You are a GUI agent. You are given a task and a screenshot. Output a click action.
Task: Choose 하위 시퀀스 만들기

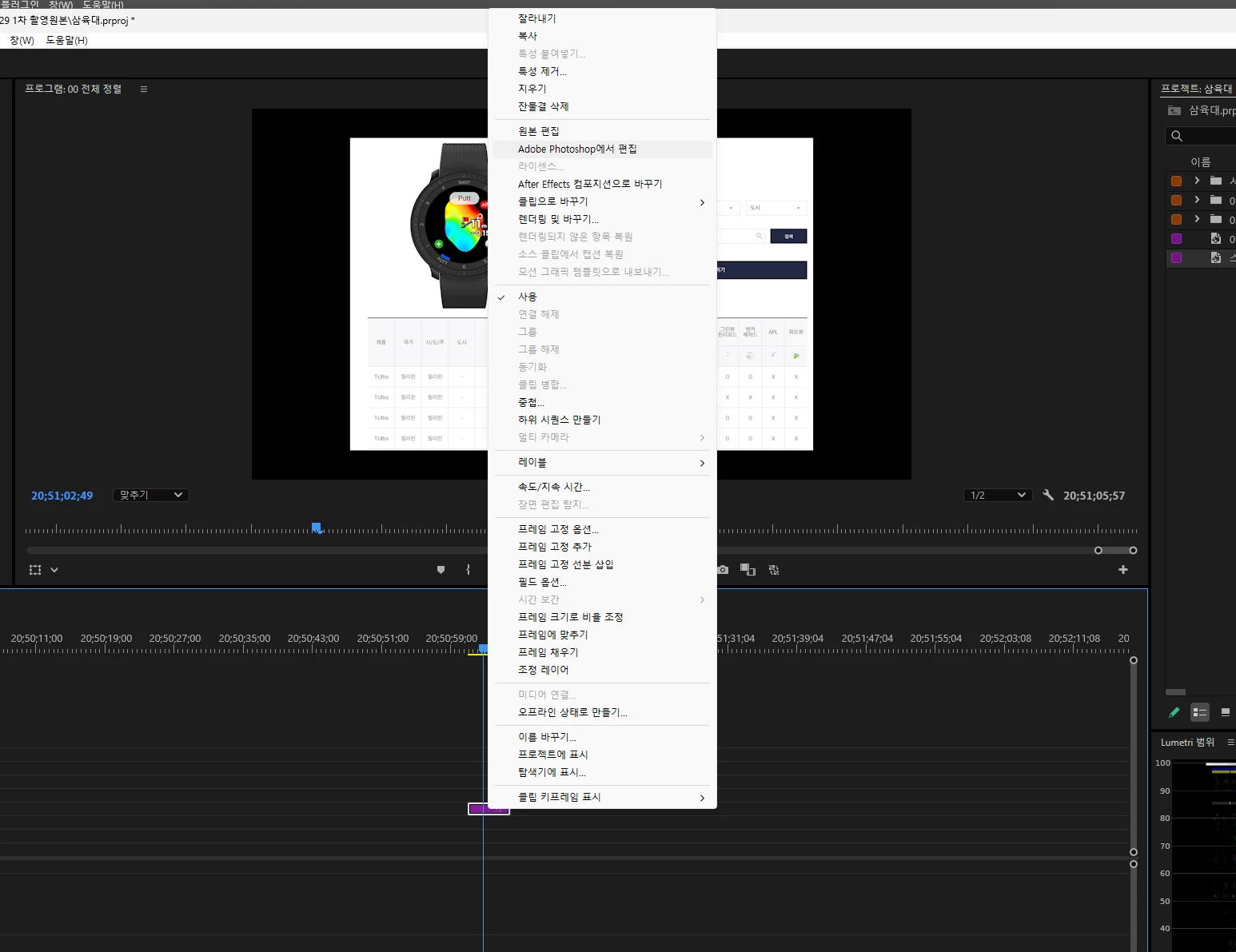tap(602, 420)
